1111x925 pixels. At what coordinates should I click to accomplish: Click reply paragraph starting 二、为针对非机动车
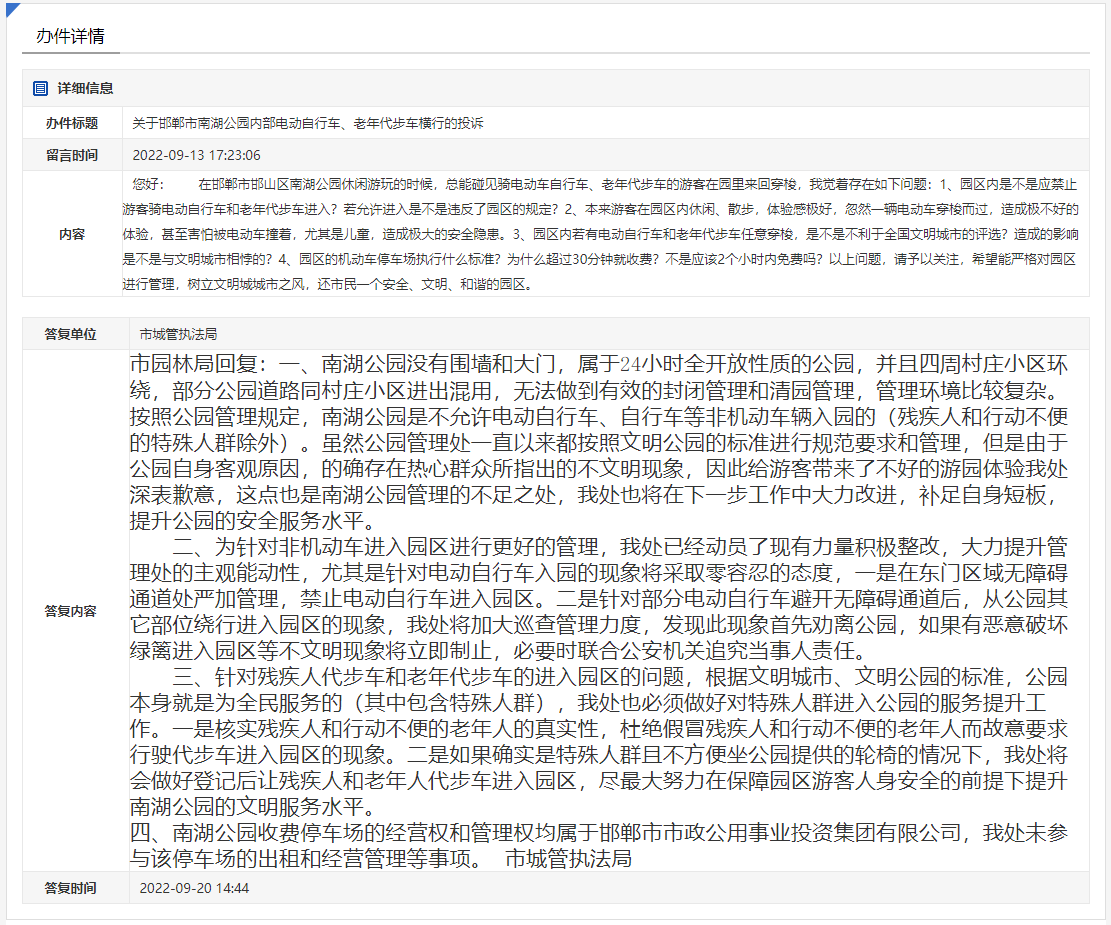click(x=599, y=598)
